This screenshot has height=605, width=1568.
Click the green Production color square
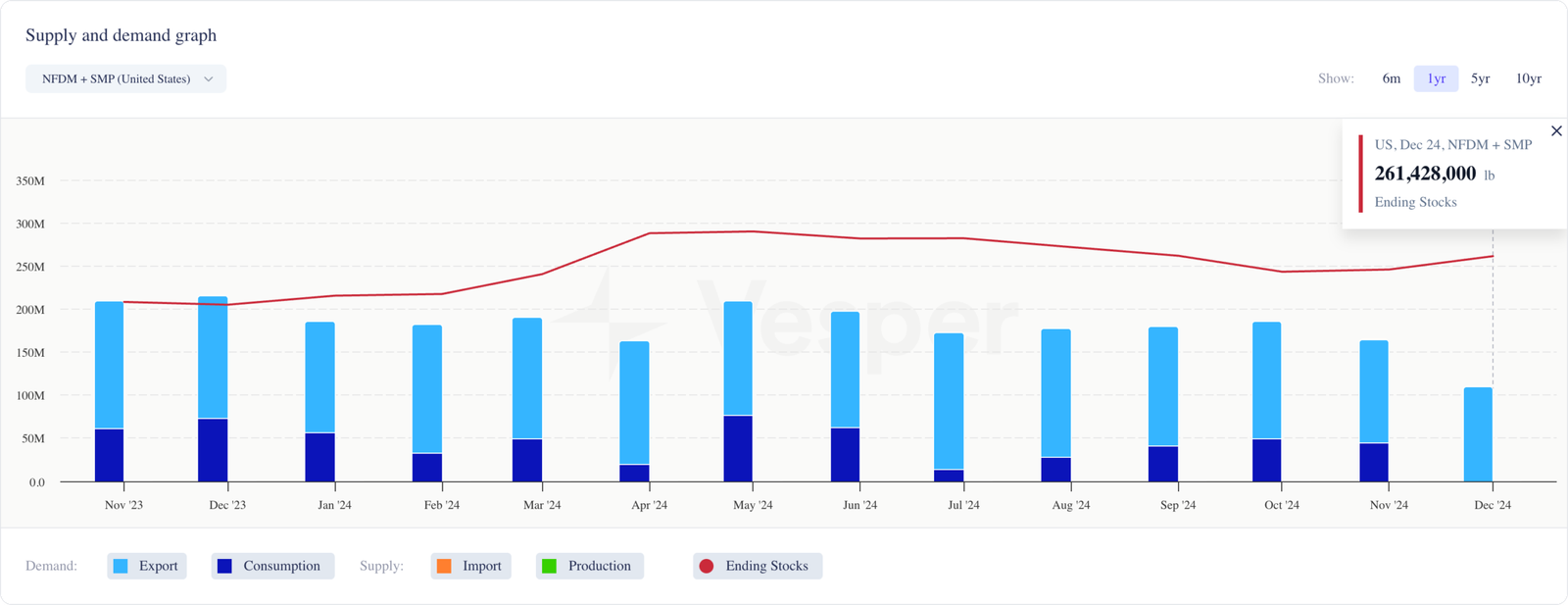pos(550,566)
